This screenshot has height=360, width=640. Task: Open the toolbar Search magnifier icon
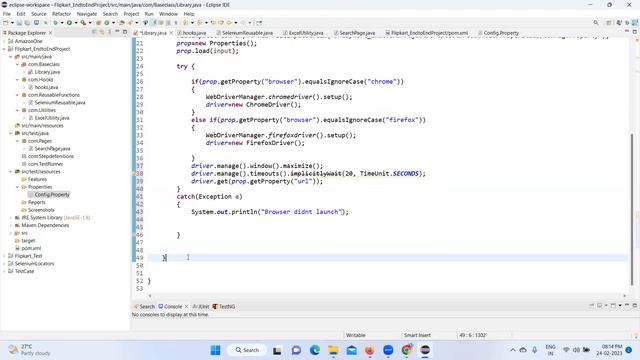coord(596,23)
